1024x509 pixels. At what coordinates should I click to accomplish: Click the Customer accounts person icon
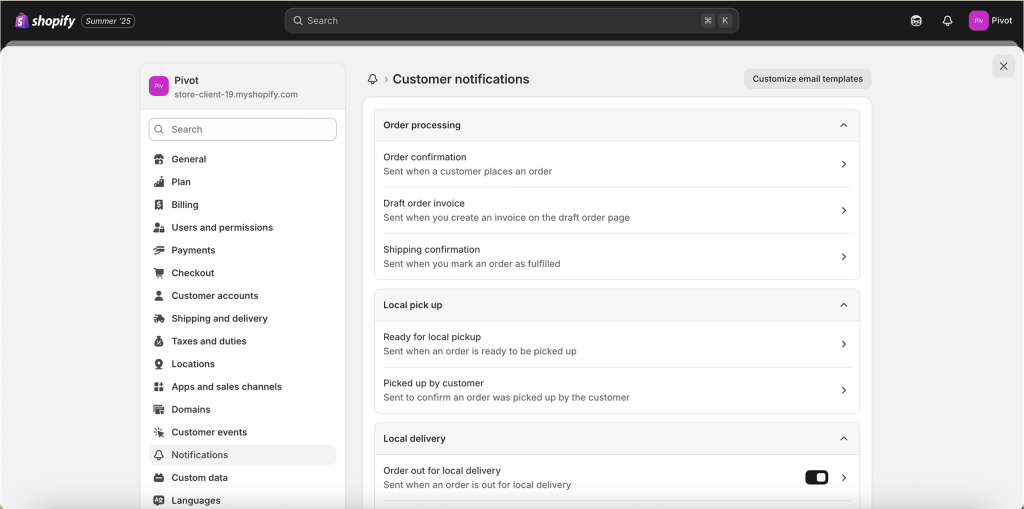[x=159, y=296]
